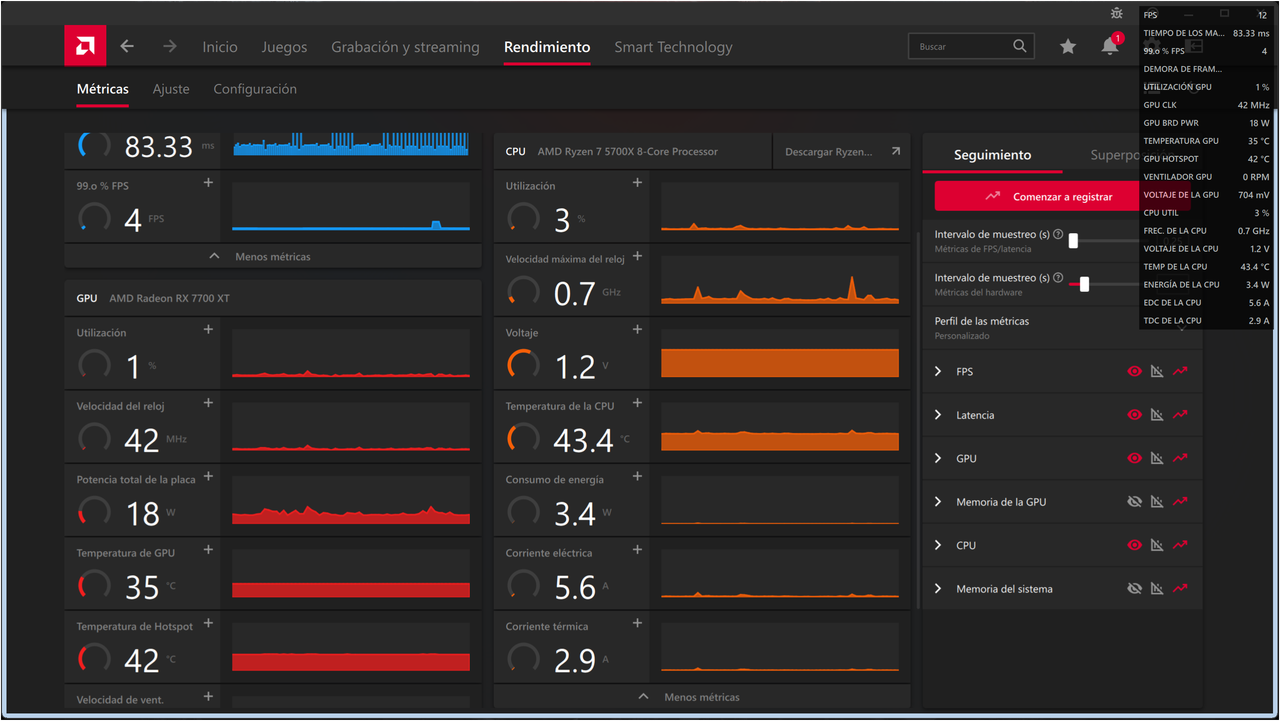Click plus icon on CPU Utilización
Screen dimensions: 1280x721
click(637, 183)
